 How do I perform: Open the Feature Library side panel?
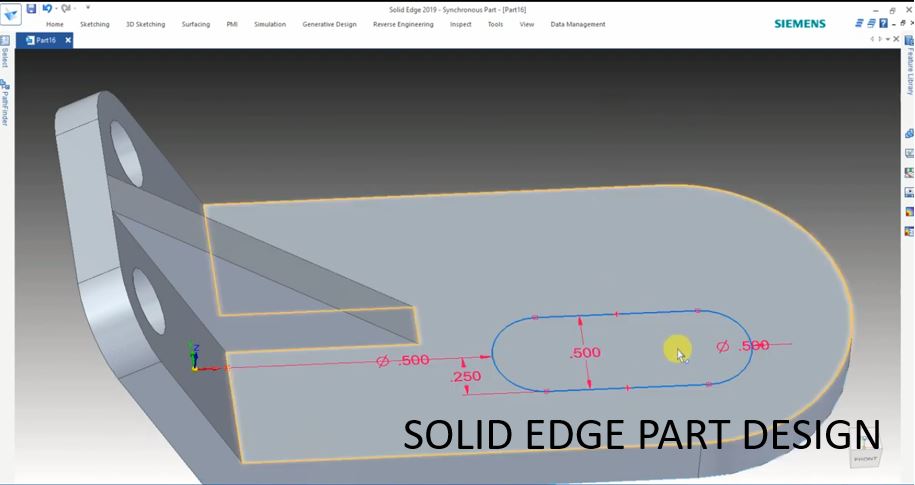point(909,66)
